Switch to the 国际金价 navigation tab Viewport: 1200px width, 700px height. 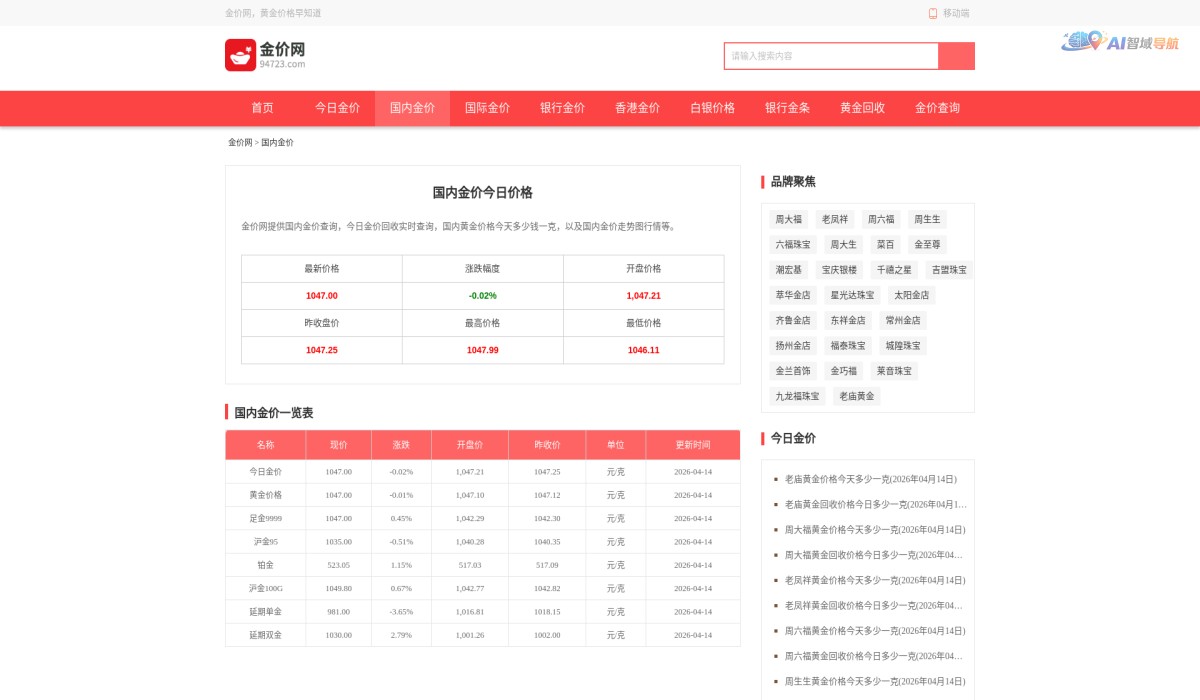(485, 108)
